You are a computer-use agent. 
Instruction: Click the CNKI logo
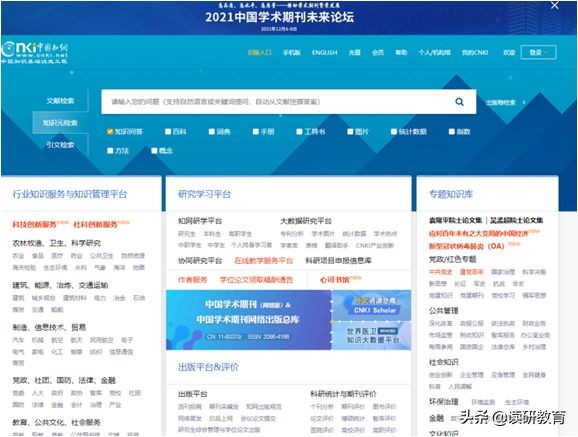(x=34, y=52)
